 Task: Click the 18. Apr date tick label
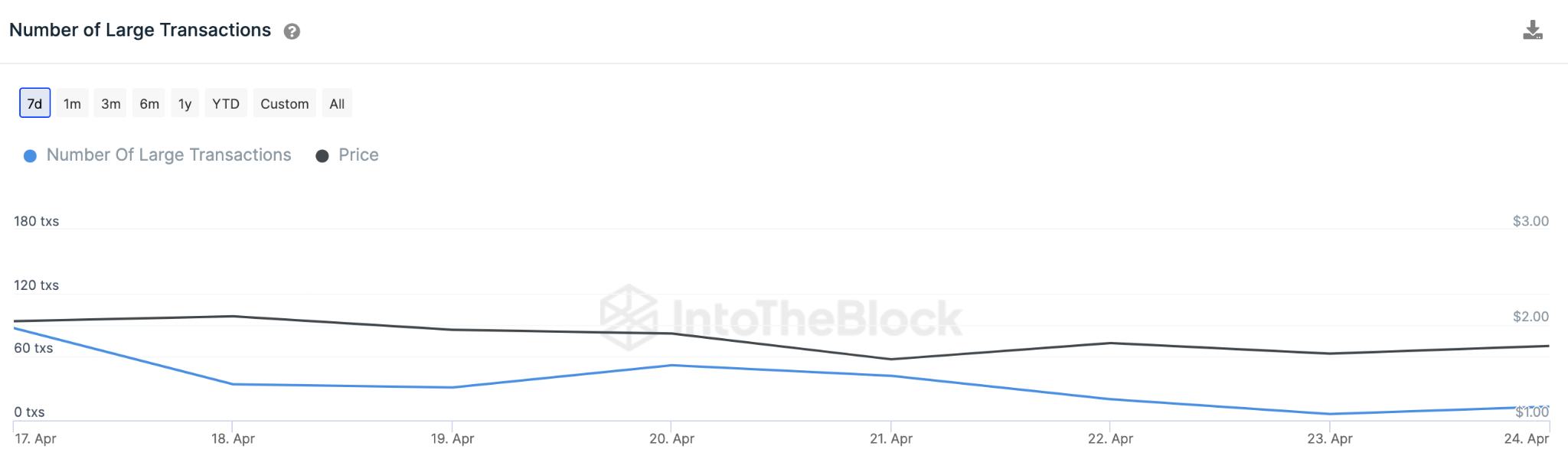click(x=233, y=439)
